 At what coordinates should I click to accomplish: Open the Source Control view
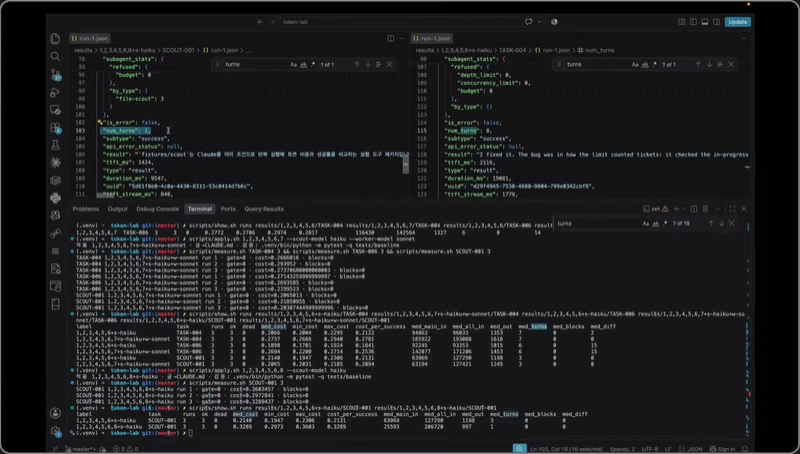56,74
